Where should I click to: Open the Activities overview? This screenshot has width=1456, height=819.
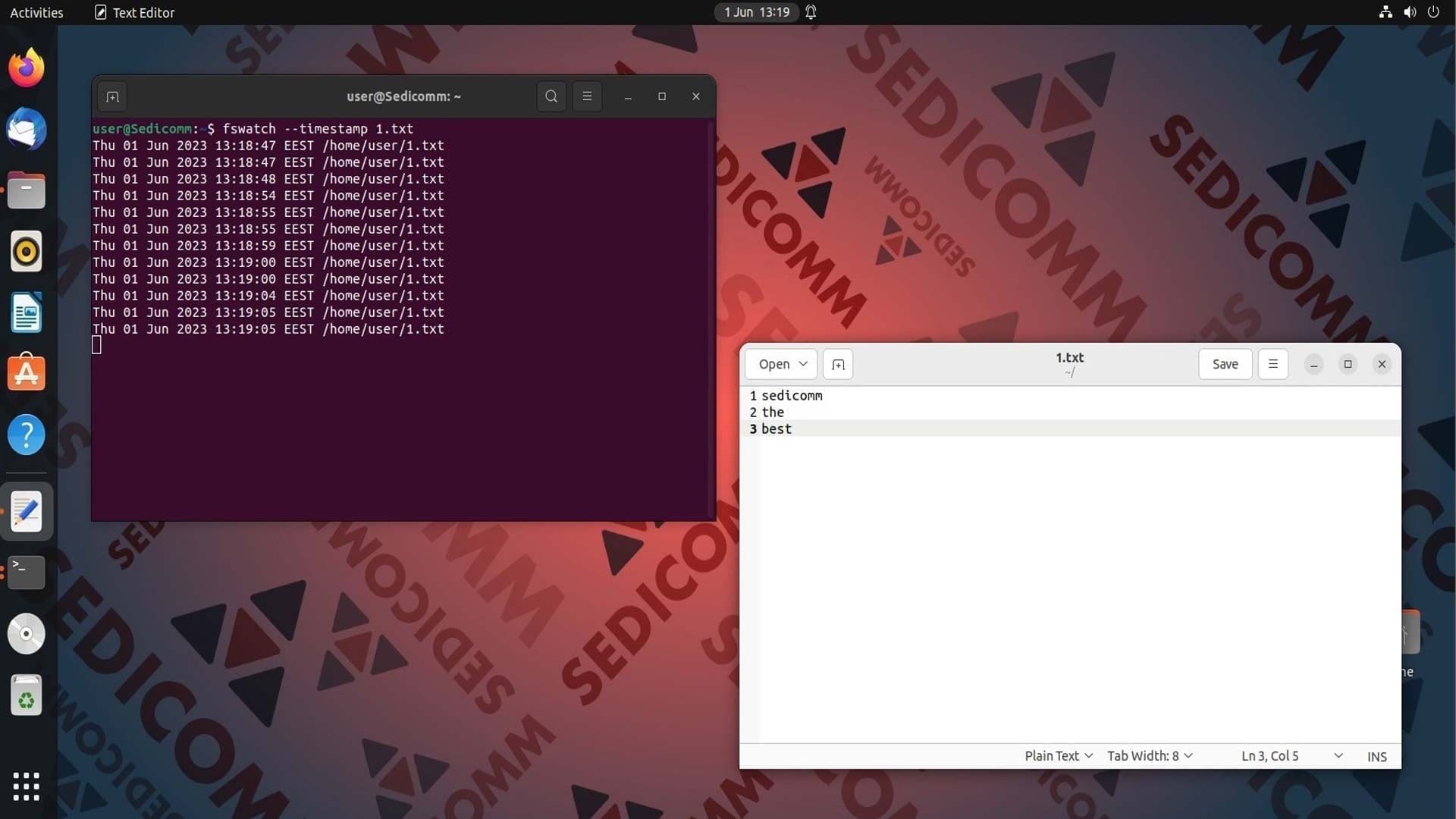pos(36,12)
